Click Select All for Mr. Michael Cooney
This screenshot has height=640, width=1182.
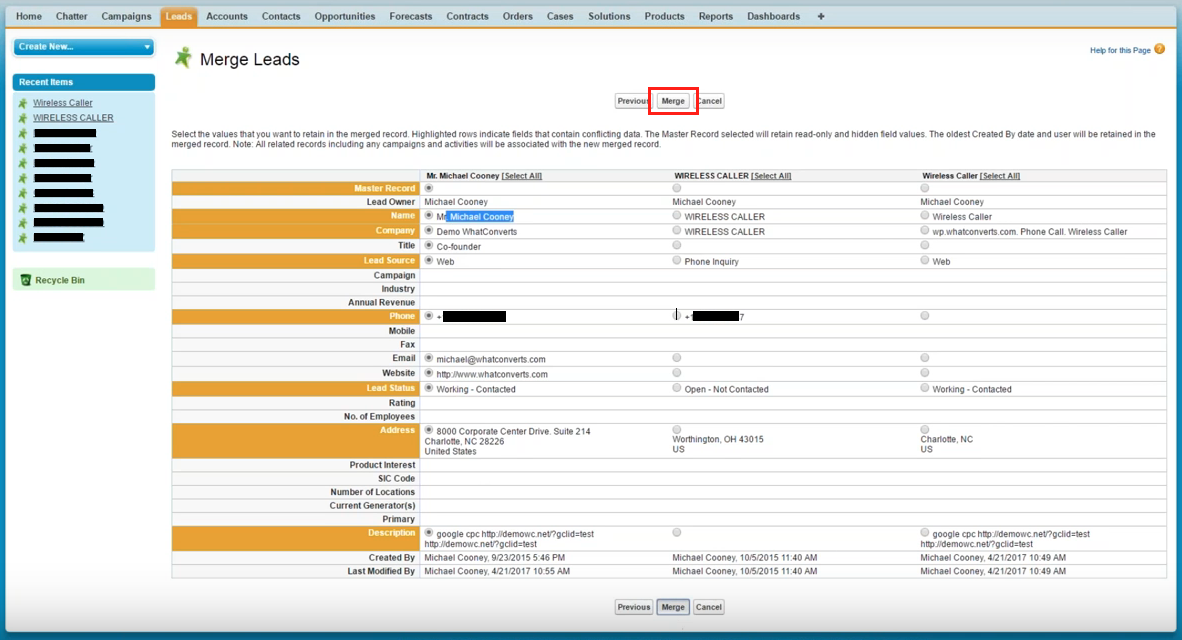point(522,176)
